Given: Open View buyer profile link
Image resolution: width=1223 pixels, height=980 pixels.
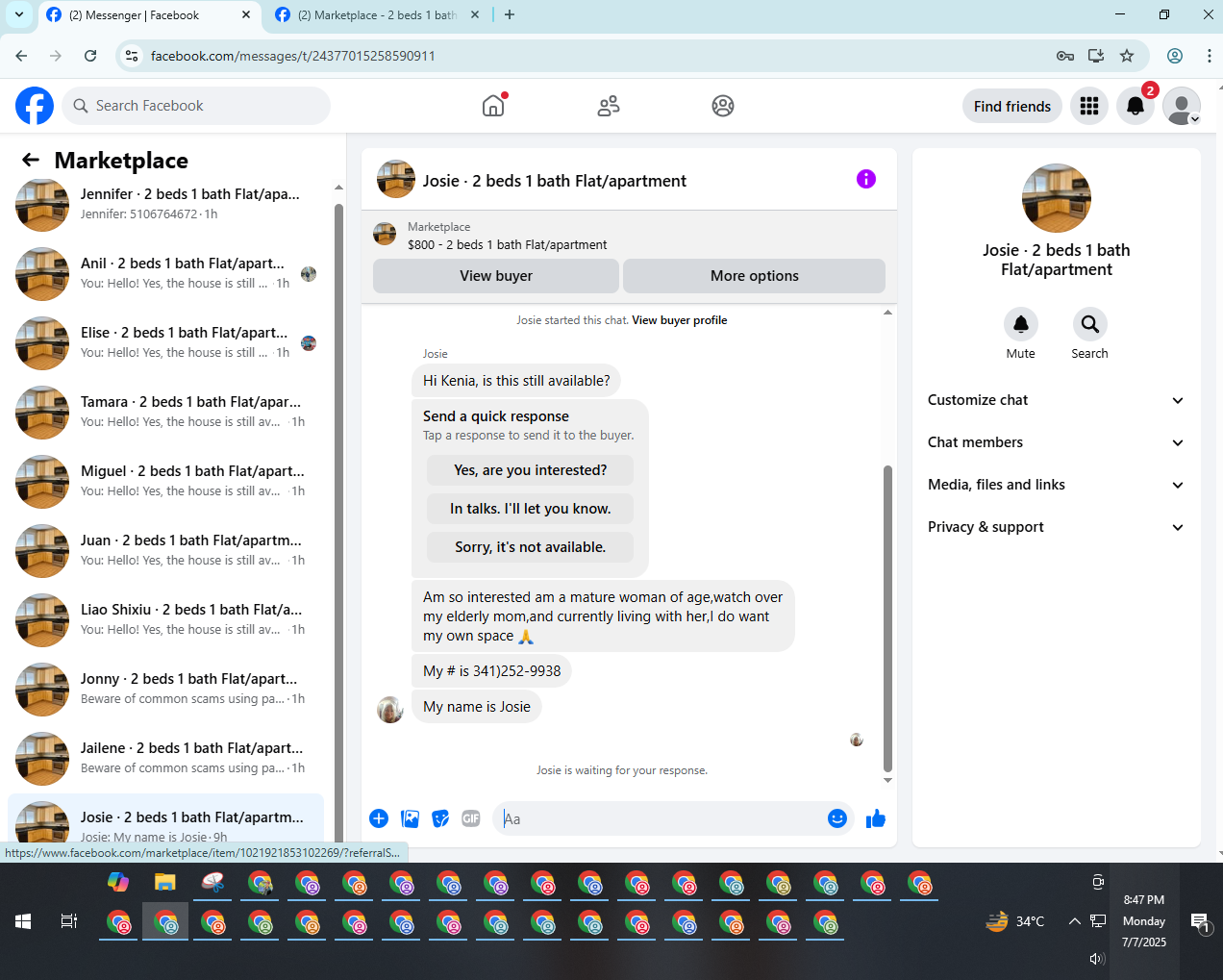Looking at the screenshot, I should coord(680,320).
